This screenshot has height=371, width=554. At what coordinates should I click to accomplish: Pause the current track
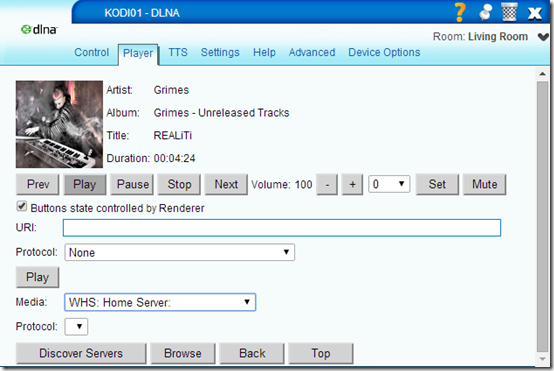tap(132, 184)
